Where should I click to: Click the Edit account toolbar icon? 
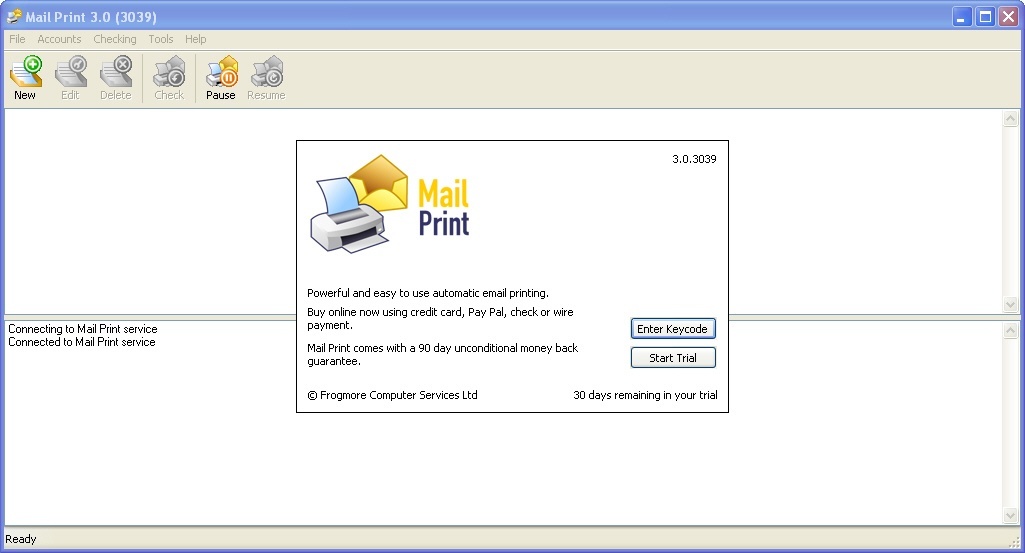[x=70, y=78]
